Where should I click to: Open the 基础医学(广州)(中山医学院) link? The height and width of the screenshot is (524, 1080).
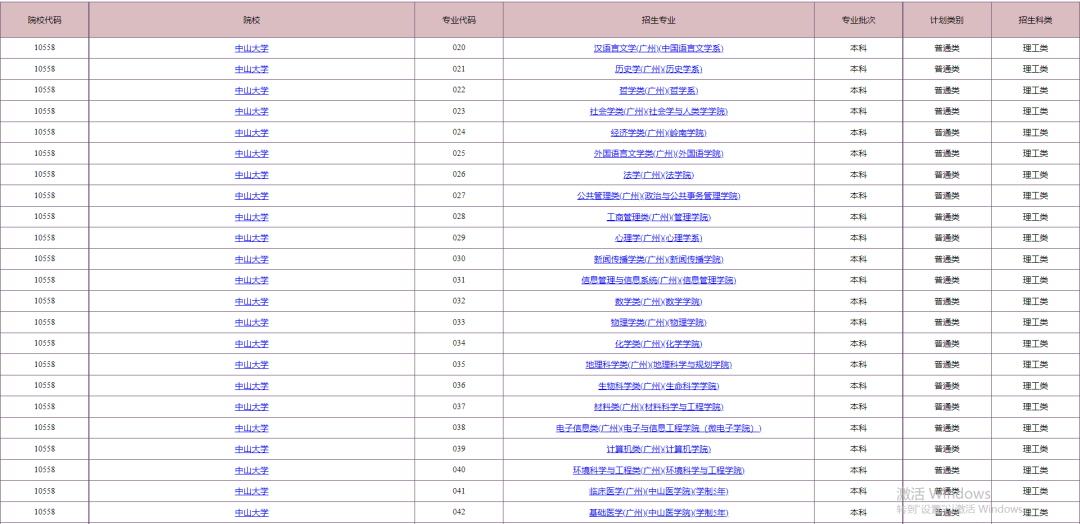coord(658,512)
